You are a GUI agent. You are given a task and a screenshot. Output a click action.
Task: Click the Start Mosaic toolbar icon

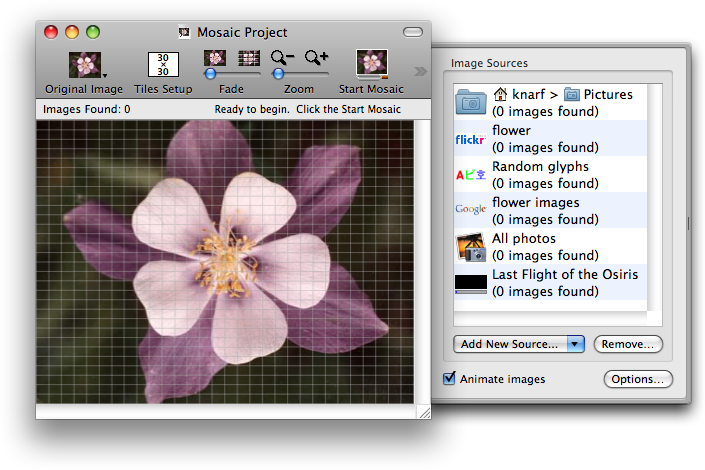[371, 63]
